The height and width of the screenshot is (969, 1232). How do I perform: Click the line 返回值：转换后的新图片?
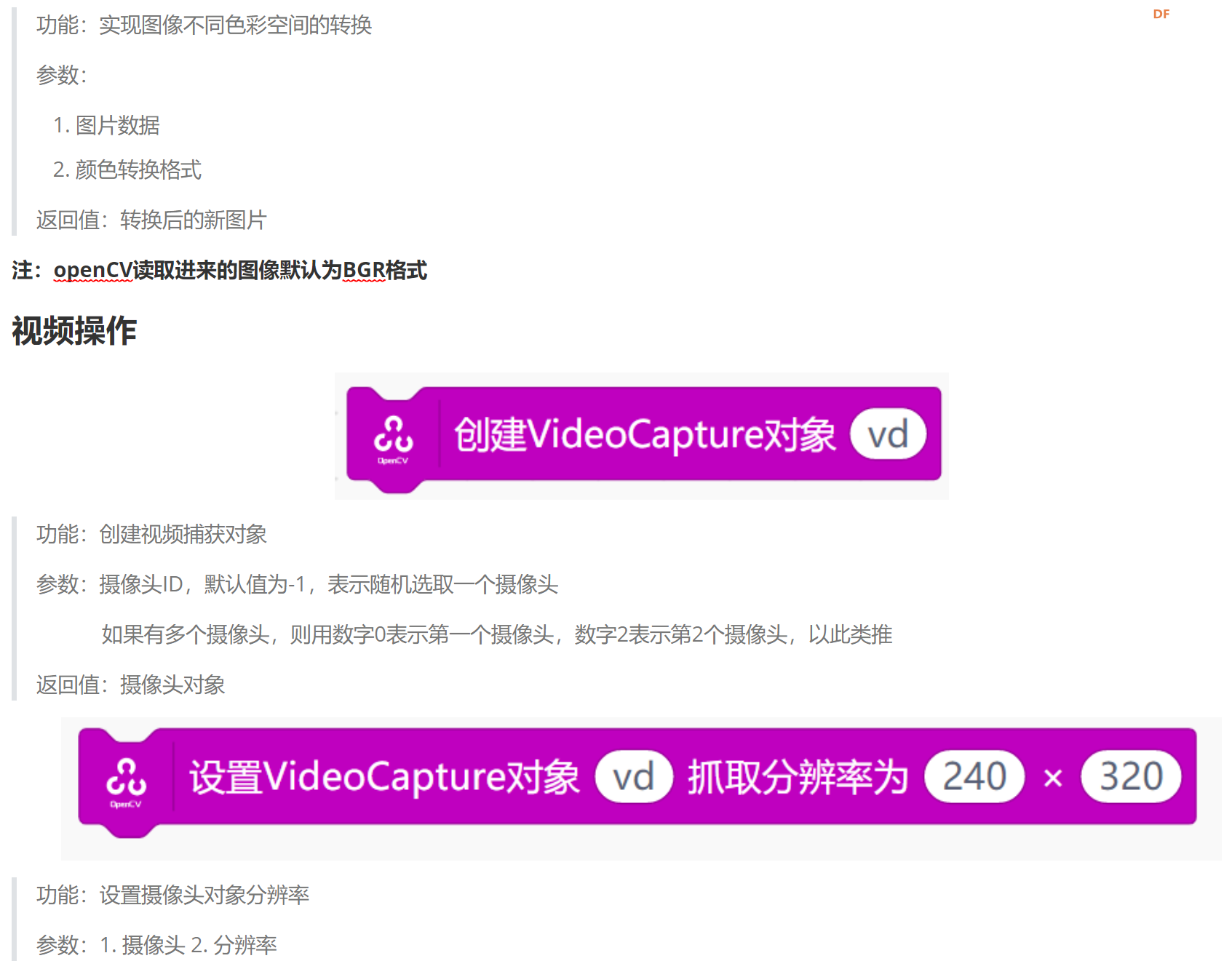[152, 220]
